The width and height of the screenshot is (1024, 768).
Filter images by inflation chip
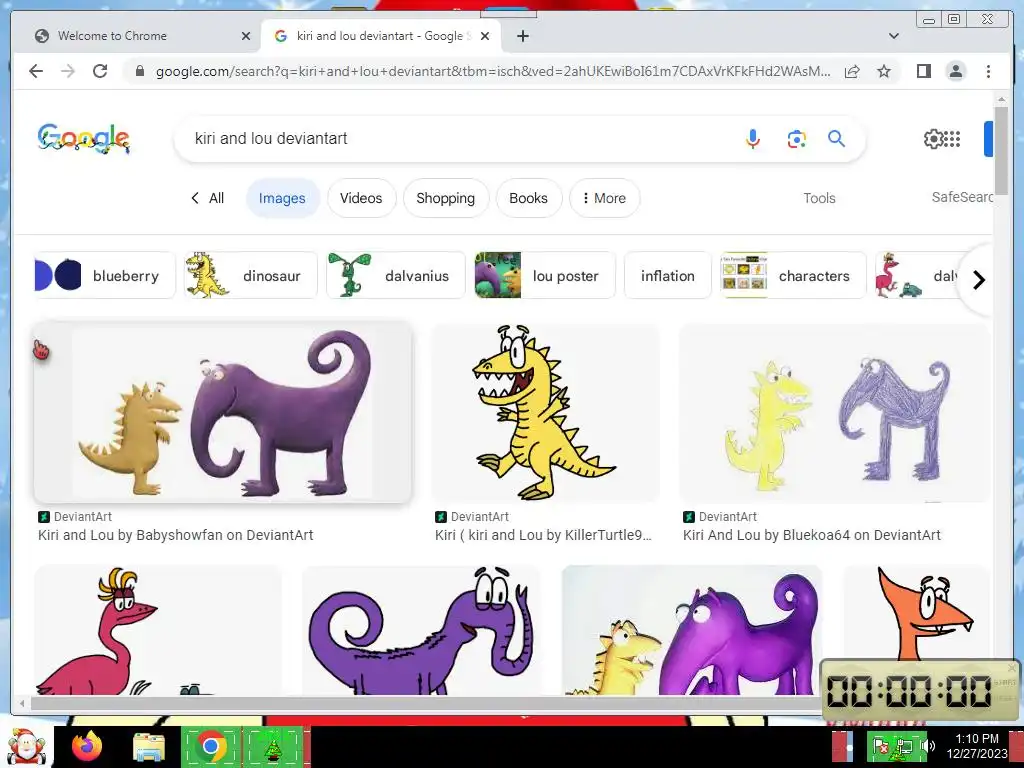pyautogui.click(x=667, y=276)
